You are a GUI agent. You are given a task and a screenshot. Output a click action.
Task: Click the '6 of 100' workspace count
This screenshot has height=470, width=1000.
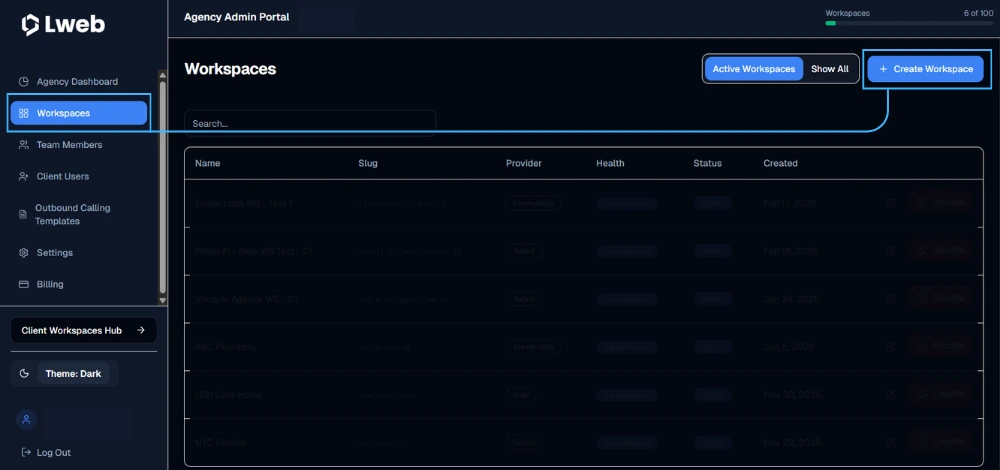(x=978, y=13)
